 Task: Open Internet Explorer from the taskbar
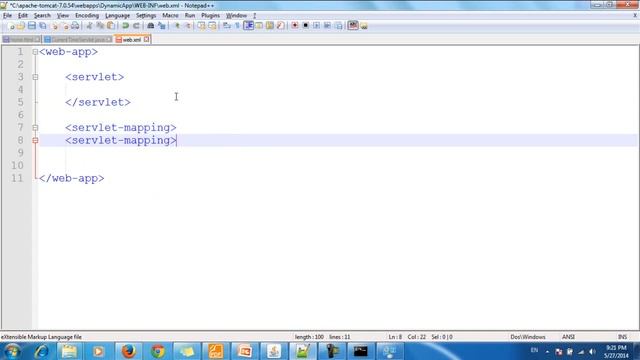pyautogui.click(x=41, y=351)
